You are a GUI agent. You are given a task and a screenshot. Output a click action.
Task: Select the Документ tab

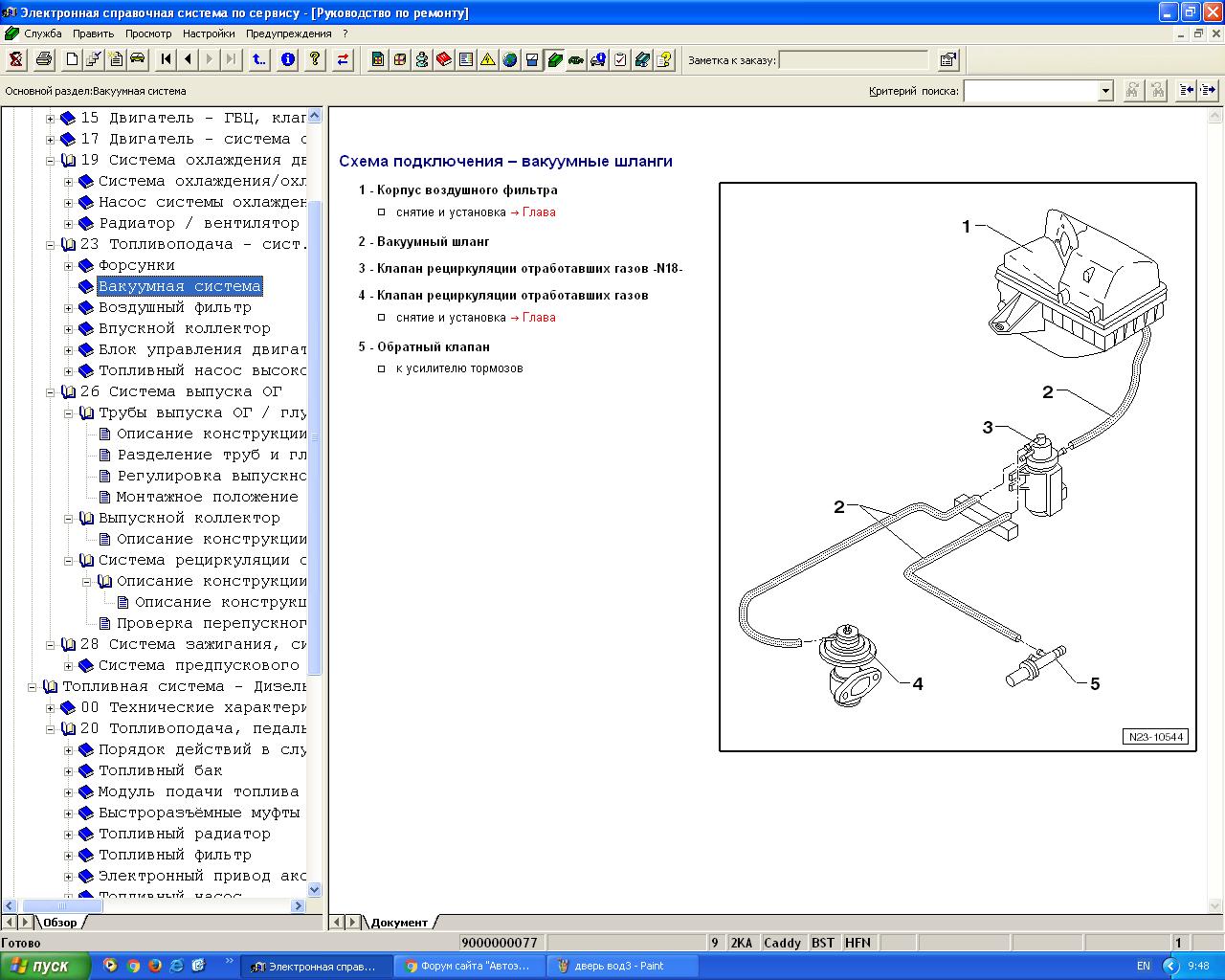(399, 923)
